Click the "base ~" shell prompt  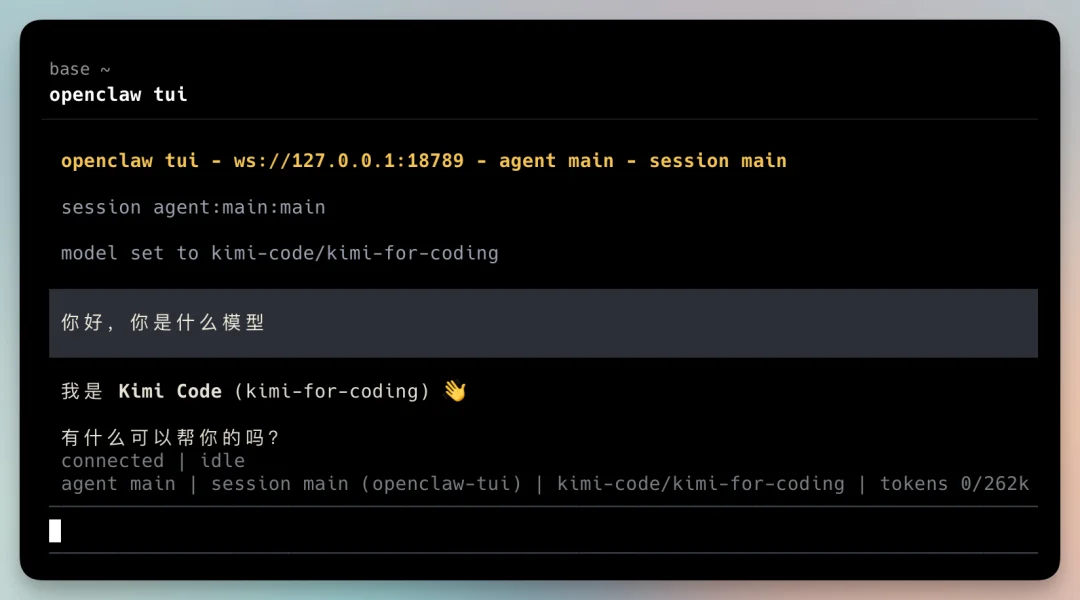[79, 69]
